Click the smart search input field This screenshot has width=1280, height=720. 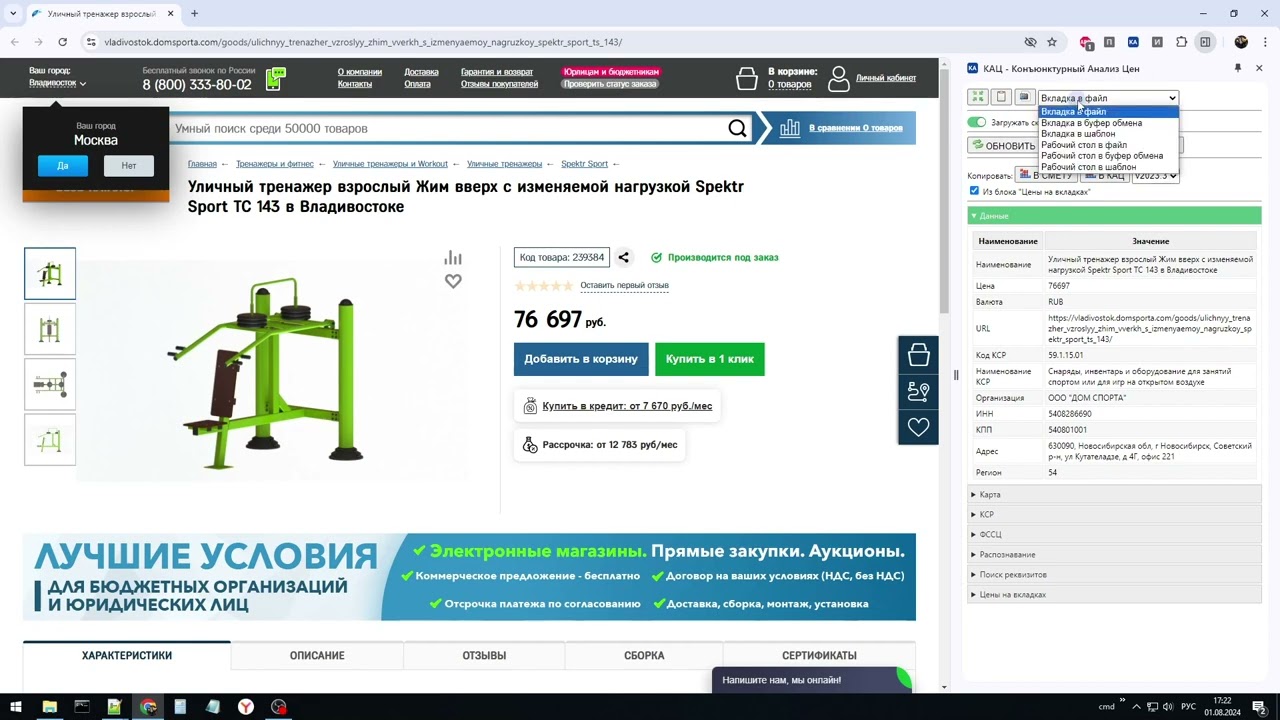click(x=447, y=128)
